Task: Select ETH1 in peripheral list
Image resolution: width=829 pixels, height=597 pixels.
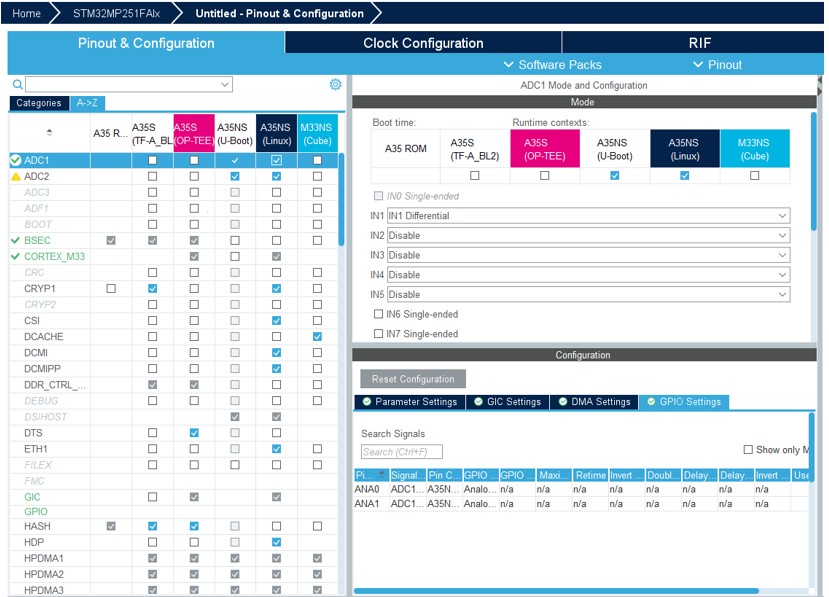Action: click(x=36, y=449)
